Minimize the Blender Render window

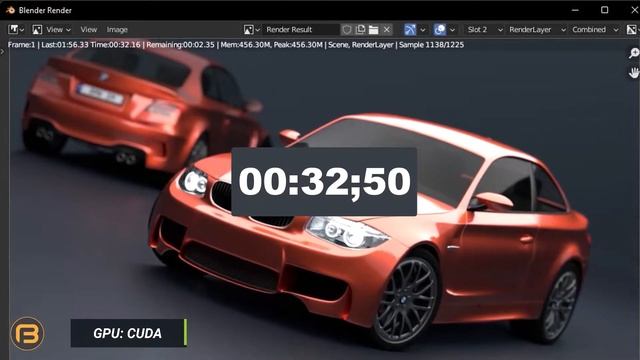click(575, 10)
